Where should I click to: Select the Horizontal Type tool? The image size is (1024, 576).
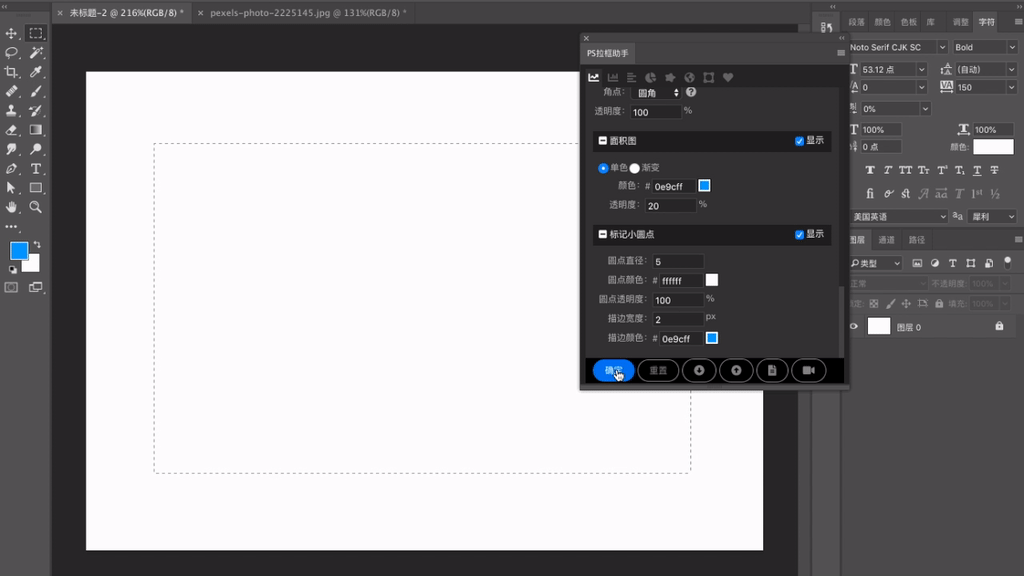[x=36, y=169]
